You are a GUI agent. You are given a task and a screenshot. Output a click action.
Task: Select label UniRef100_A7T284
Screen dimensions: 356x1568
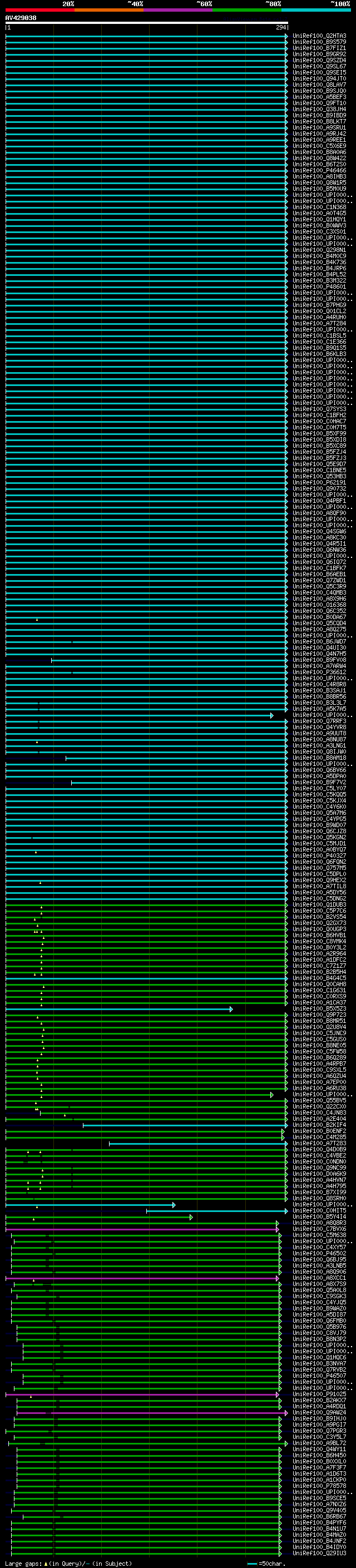coord(319,323)
